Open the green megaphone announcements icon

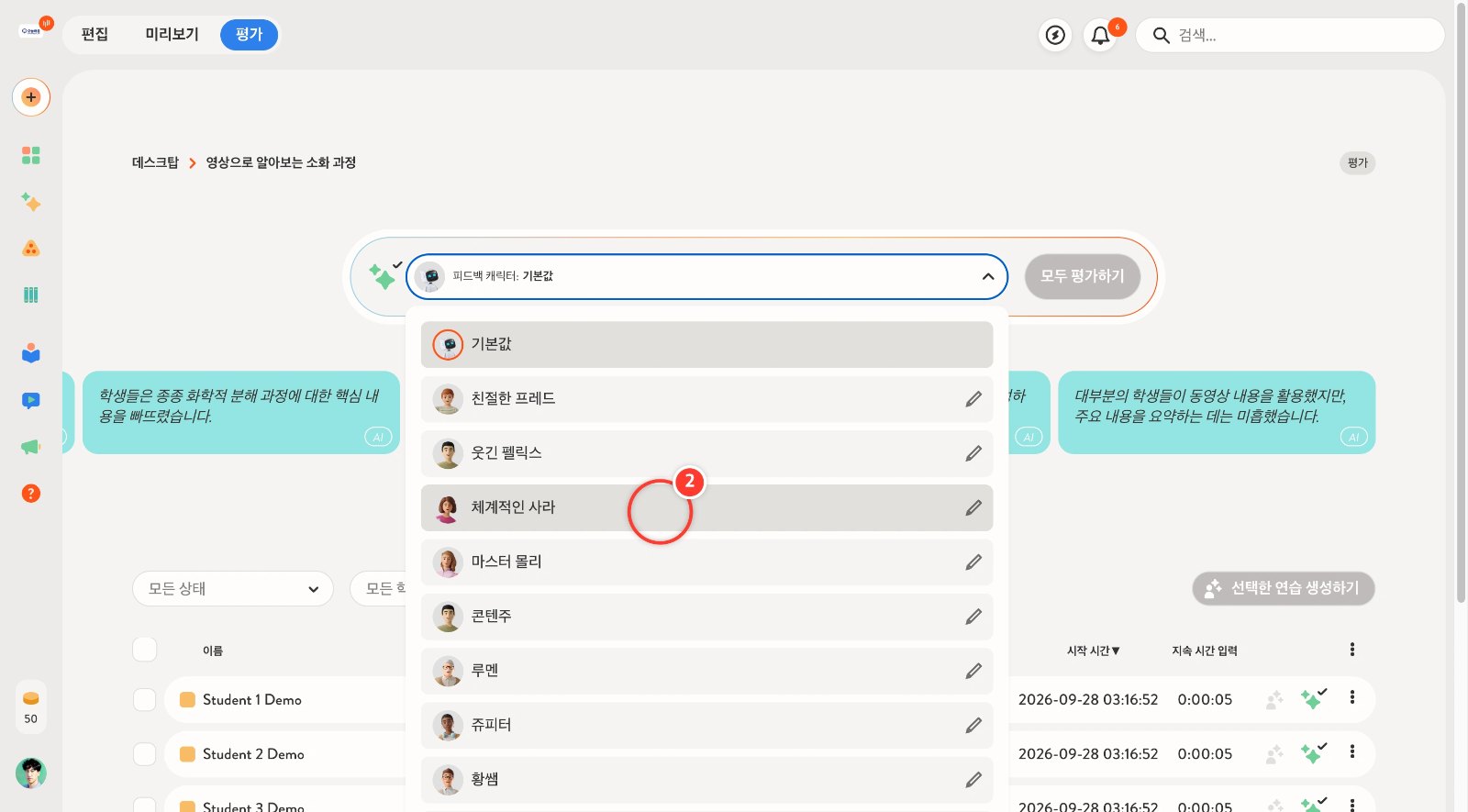(x=31, y=447)
